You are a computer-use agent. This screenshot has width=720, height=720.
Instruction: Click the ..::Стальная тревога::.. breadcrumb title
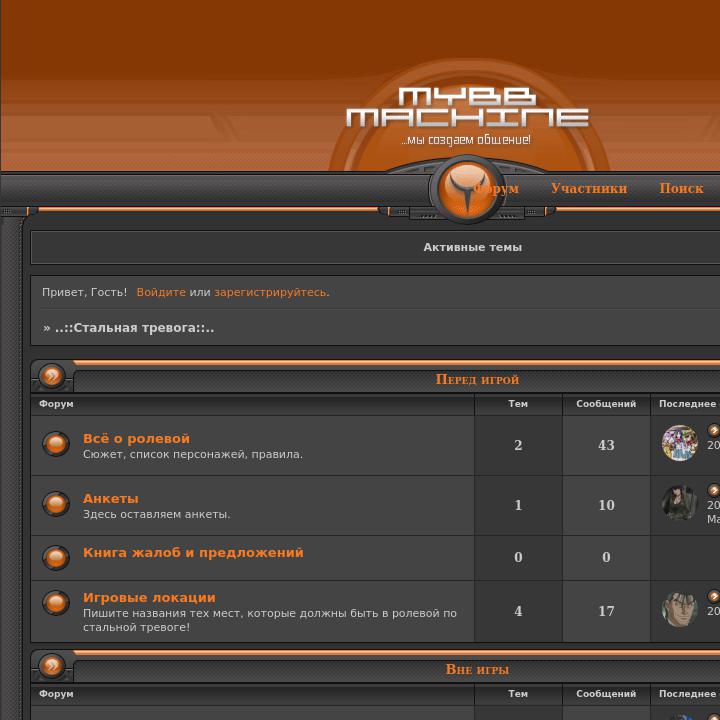(x=135, y=328)
